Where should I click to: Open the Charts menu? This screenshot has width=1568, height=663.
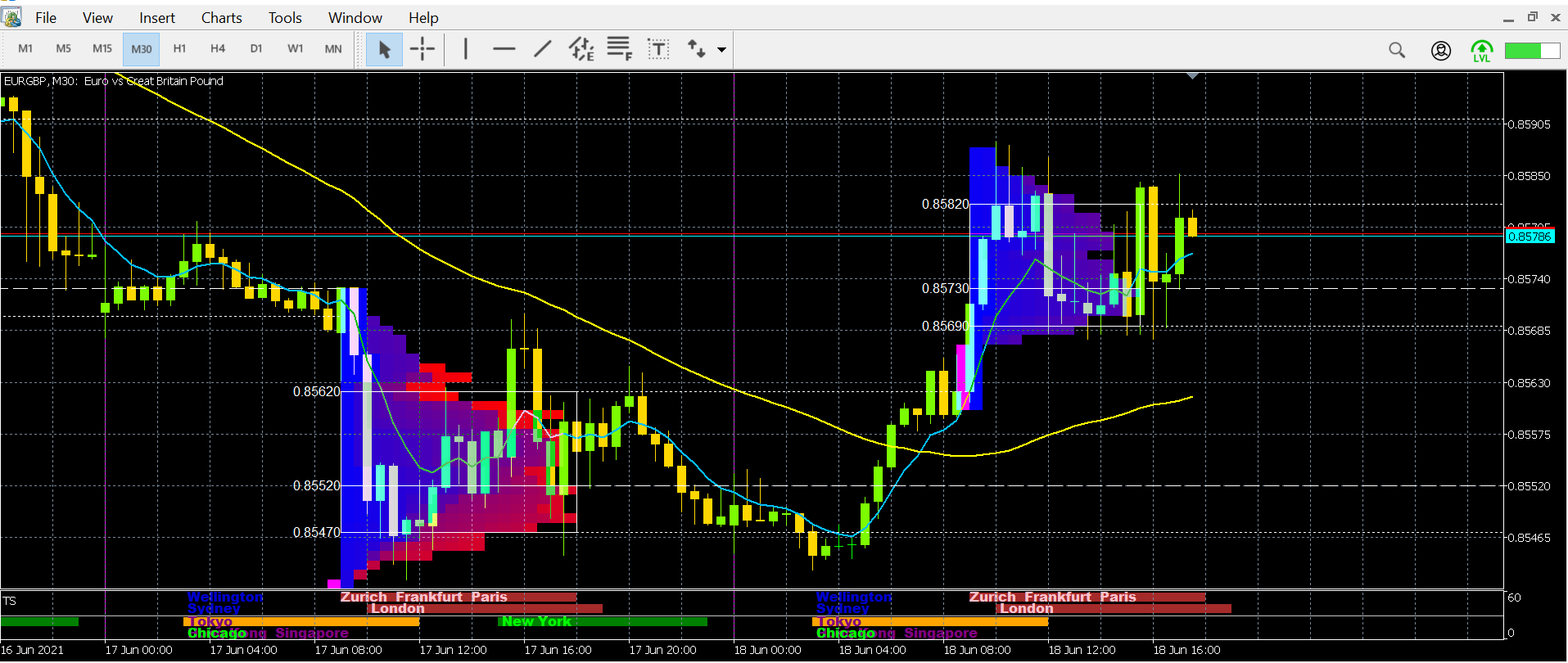click(x=222, y=17)
